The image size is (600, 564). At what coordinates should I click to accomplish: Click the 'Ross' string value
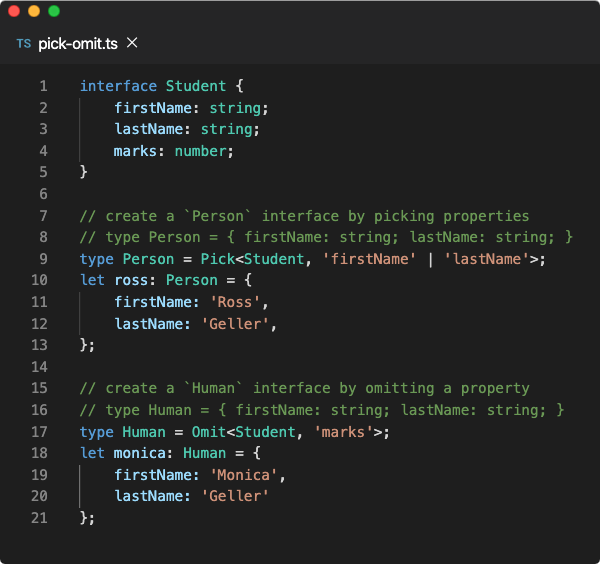[x=235, y=302]
